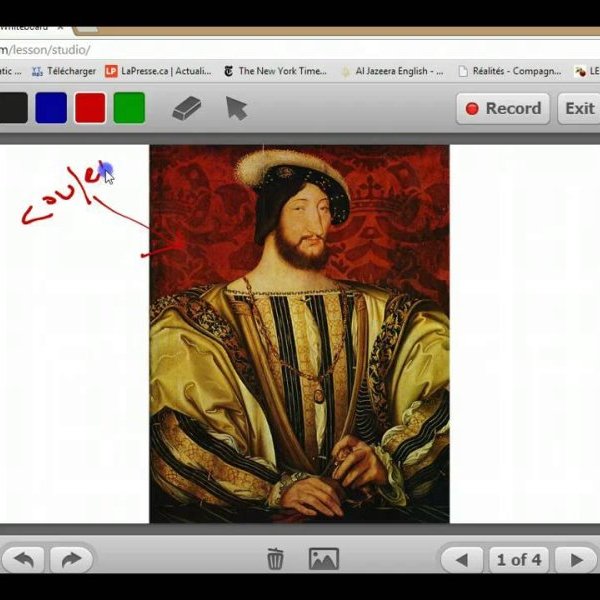This screenshot has height=600, width=600.
Task: Click the New York Times favicon
Action: click(x=228, y=71)
